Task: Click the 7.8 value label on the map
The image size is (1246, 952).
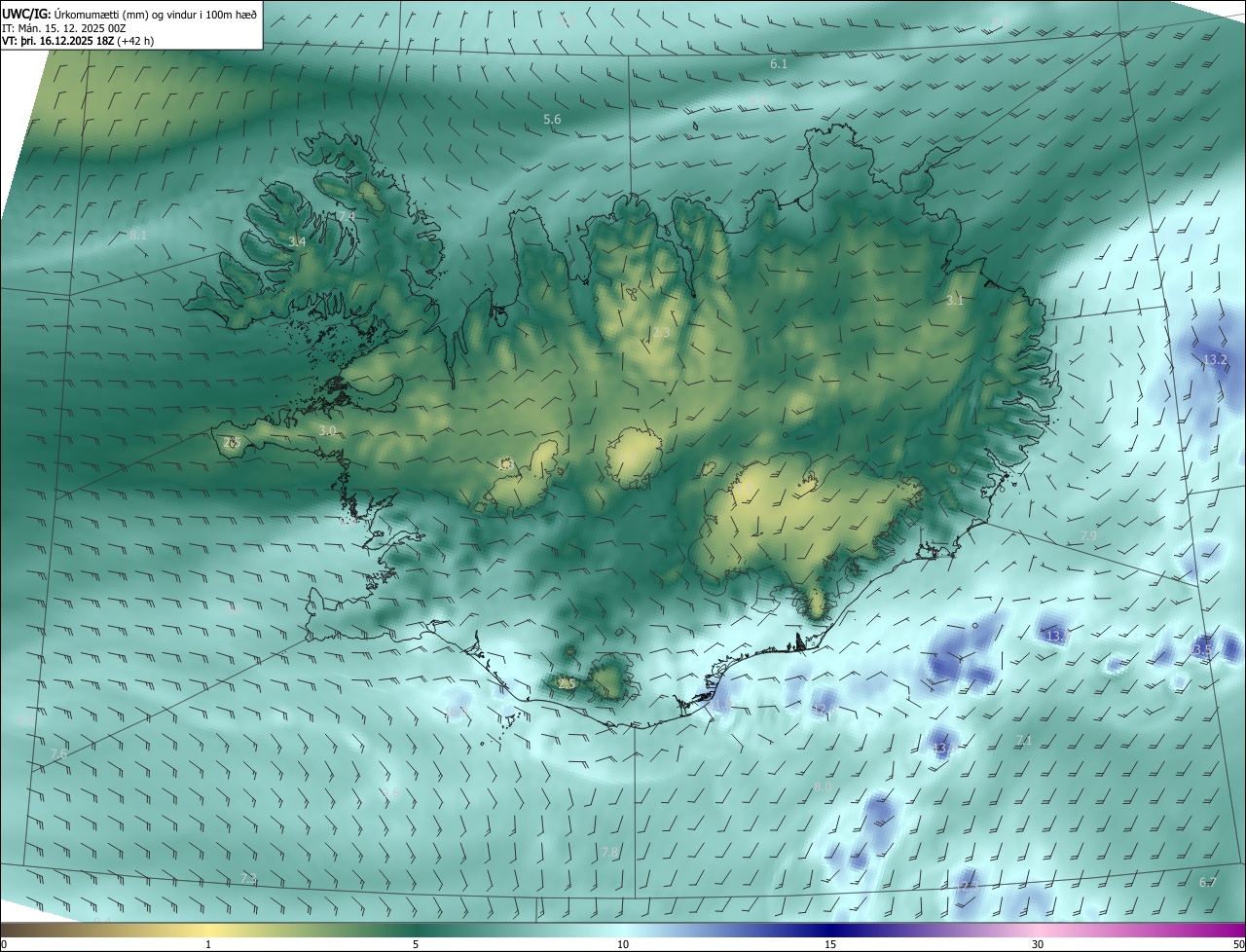Action: tap(609, 852)
